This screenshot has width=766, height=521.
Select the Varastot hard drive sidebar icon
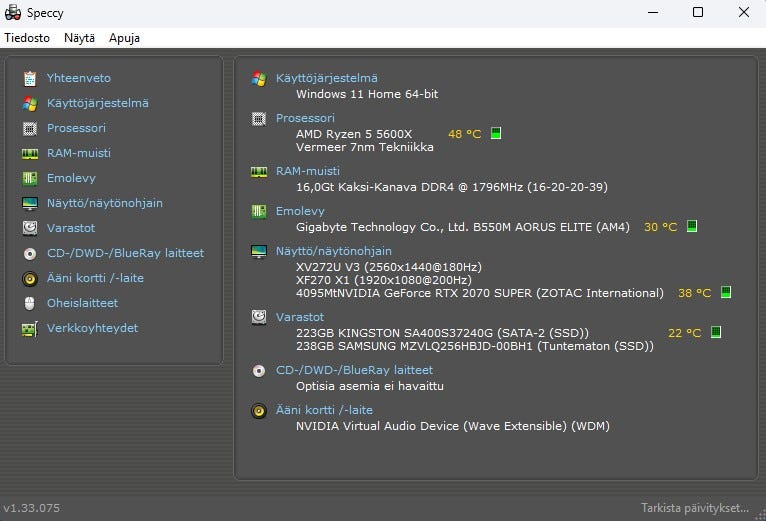[x=30, y=228]
